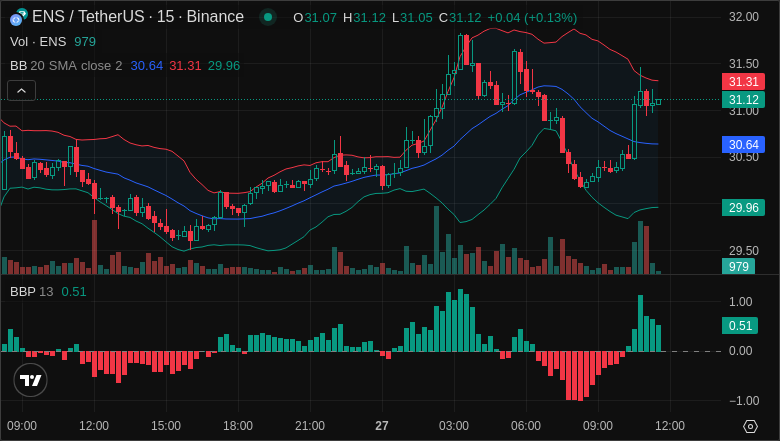Image resolution: width=780 pixels, height=441 pixels.
Task: Click the 27 date label on time axis
Action: 382,426
